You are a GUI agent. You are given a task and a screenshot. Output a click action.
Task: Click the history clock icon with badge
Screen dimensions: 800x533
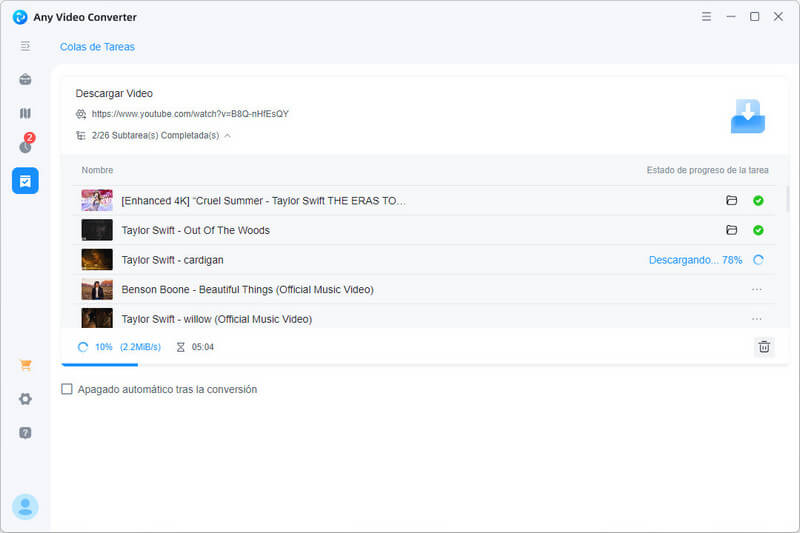(25, 146)
